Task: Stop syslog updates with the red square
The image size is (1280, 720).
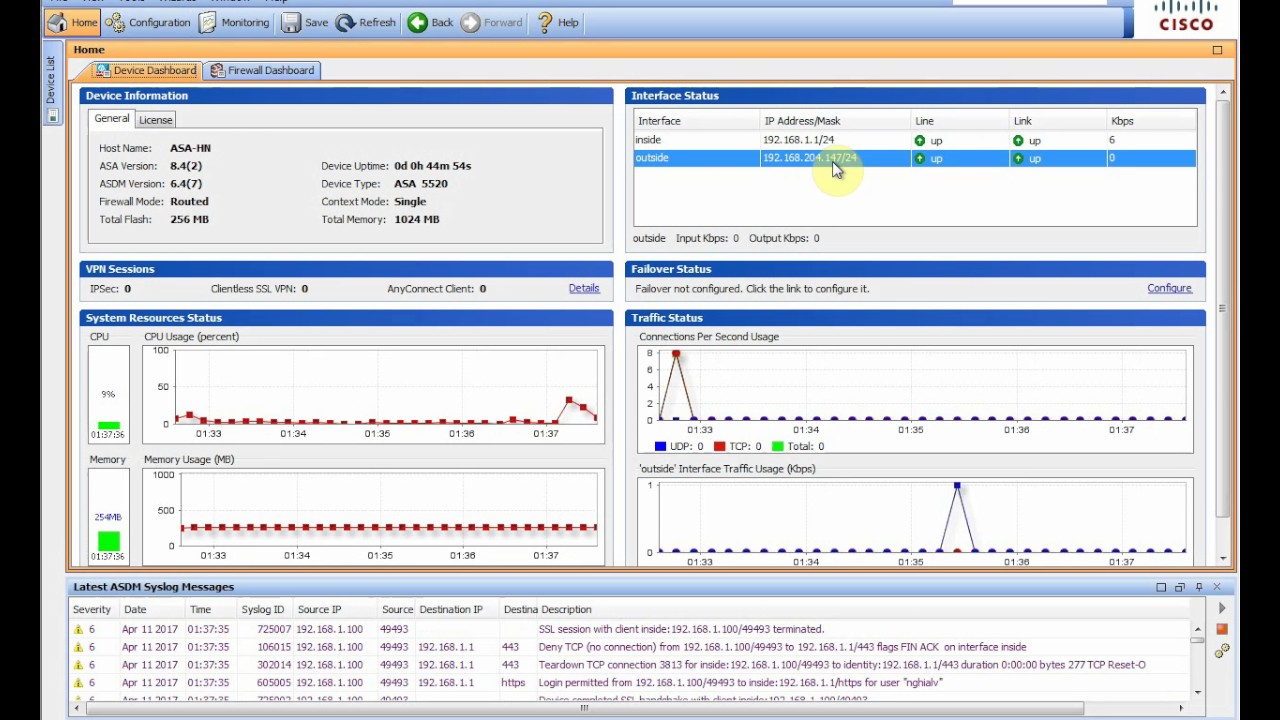Action: pyautogui.click(x=1222, y=629)
